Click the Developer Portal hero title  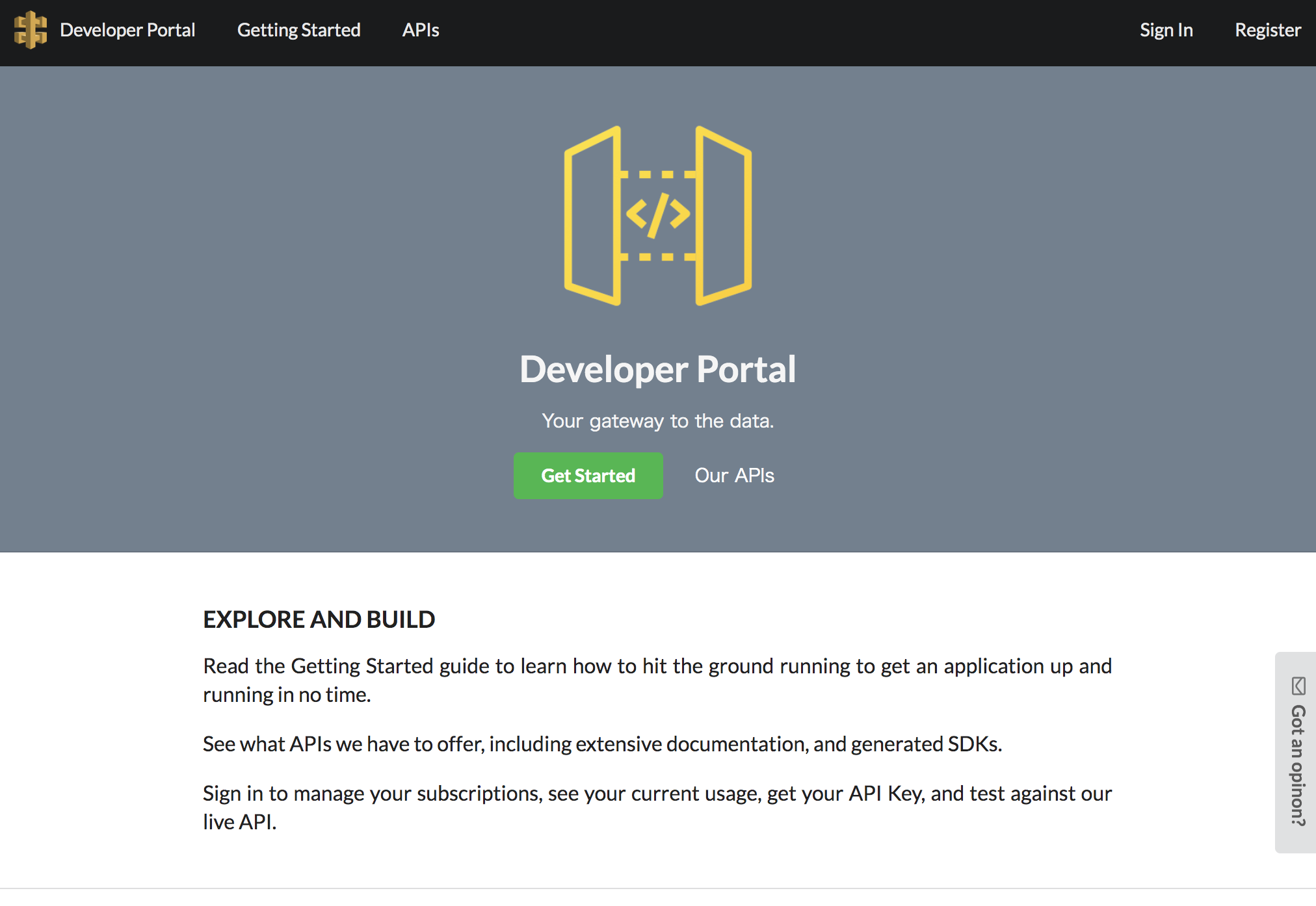657,369
